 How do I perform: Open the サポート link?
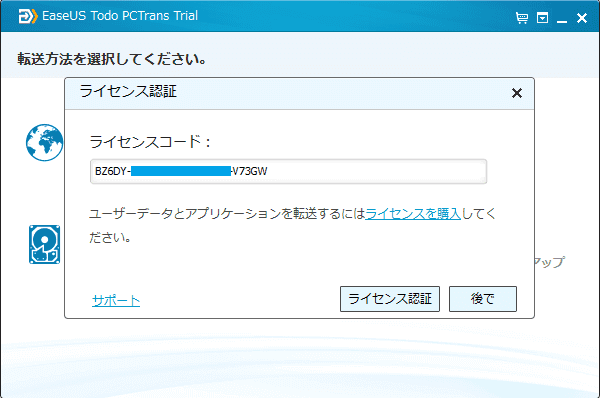tap(116, 300)
